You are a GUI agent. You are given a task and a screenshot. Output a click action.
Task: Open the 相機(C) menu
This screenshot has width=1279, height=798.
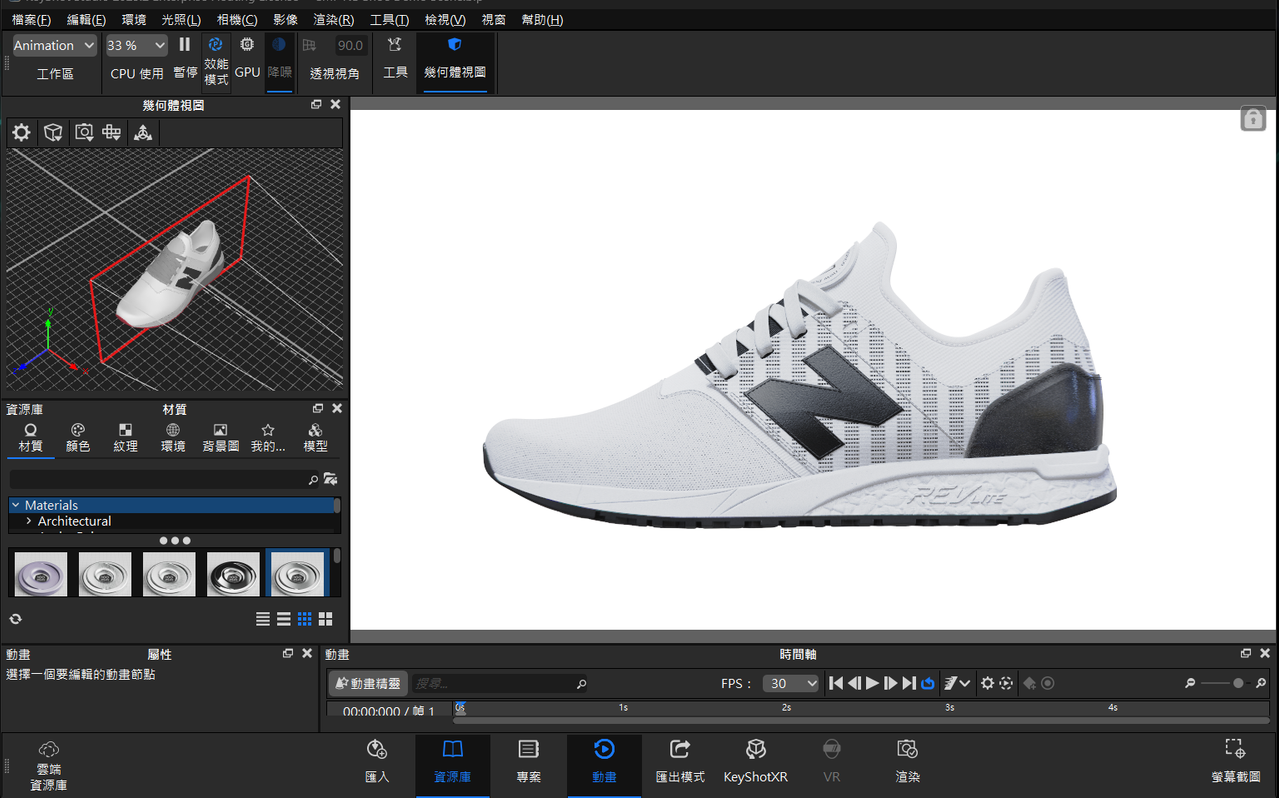(x=237, y=20)
